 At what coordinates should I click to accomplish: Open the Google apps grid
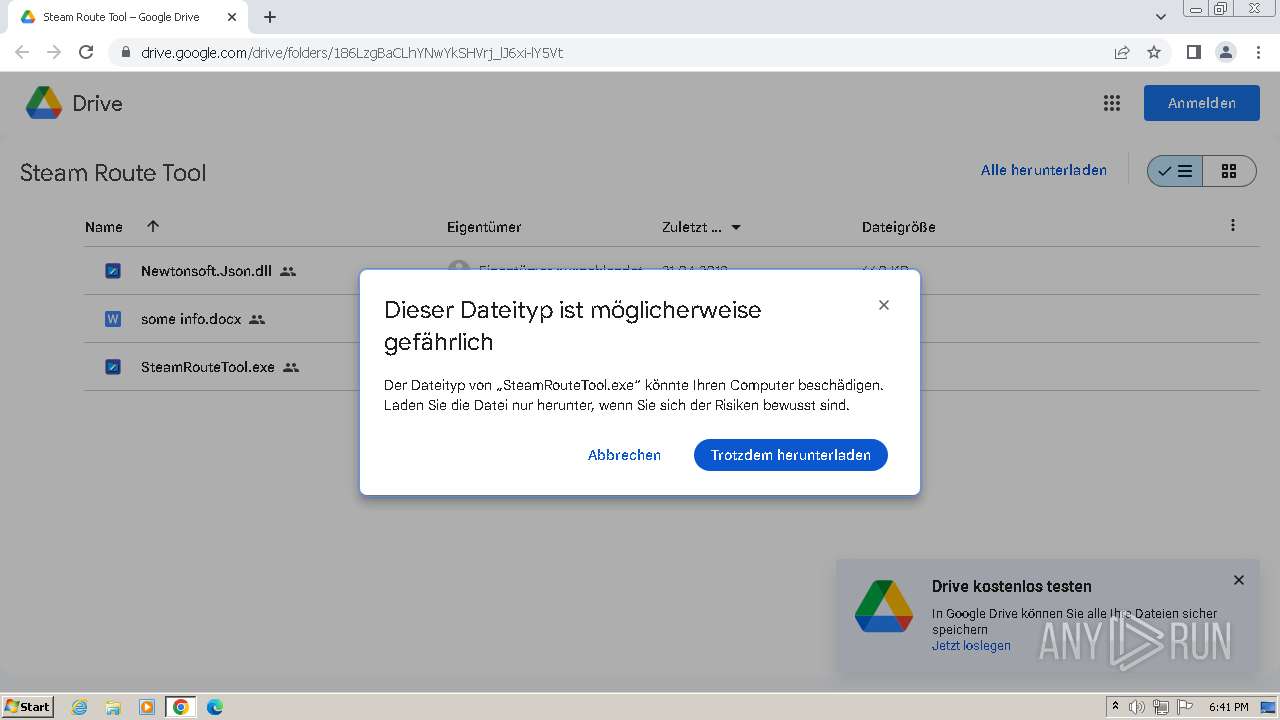tap(1111, 103)
